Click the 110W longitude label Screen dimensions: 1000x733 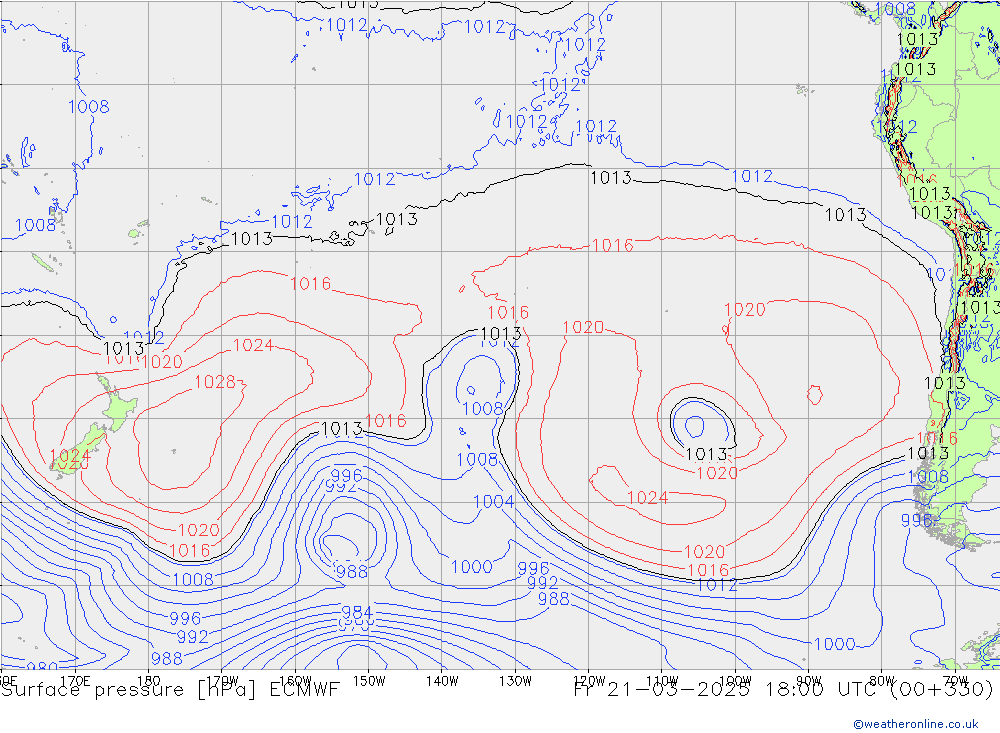point(662,681)
